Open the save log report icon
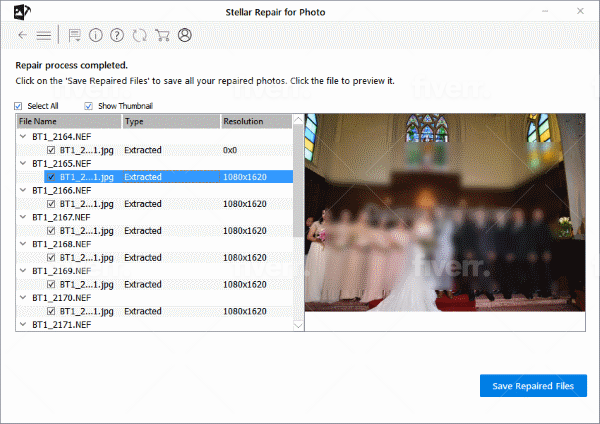The width and height of the screenshot is (600, 424). point(74,36)
